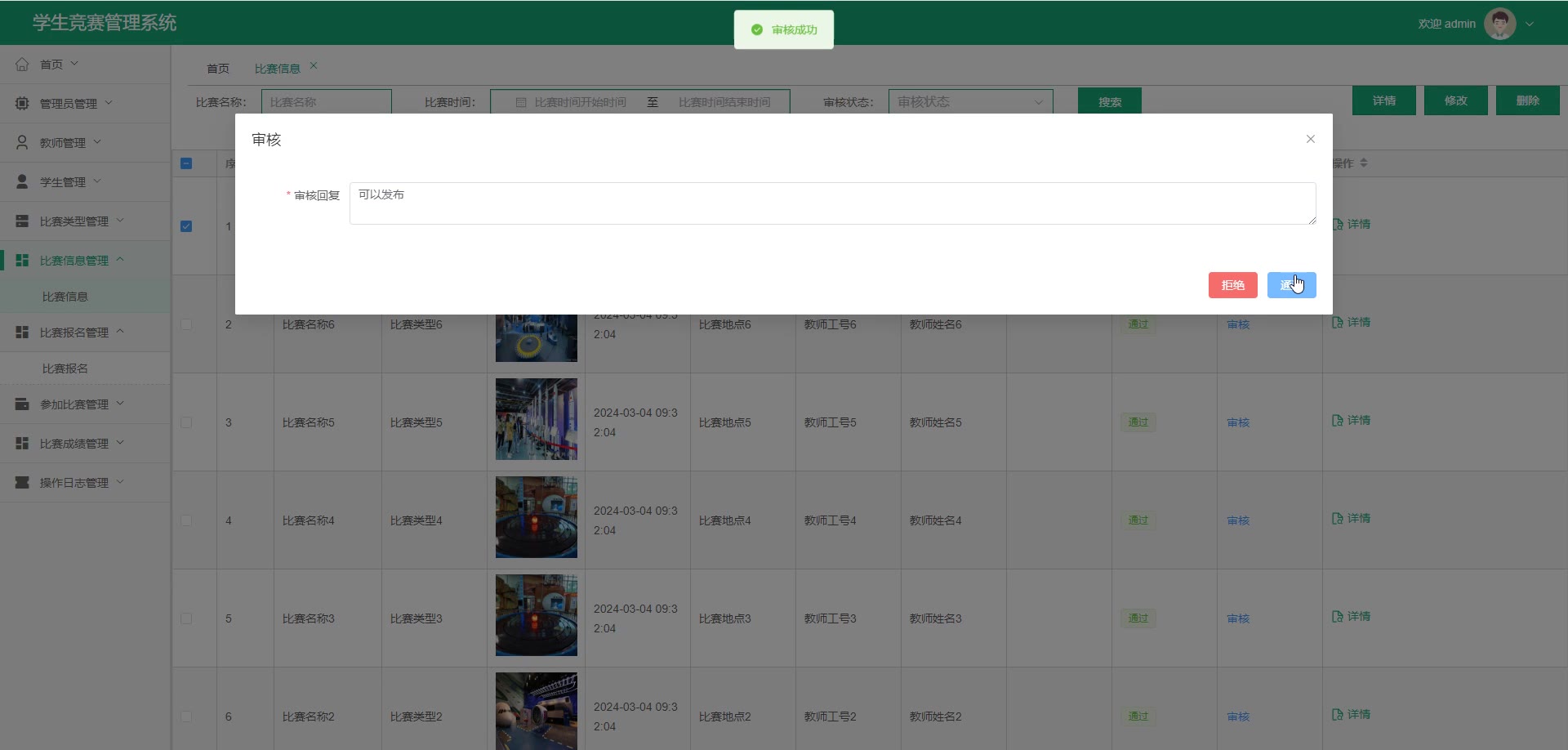
Task: Open 详情 for the 比赛名称6 row
Action: click(1352, 322)
